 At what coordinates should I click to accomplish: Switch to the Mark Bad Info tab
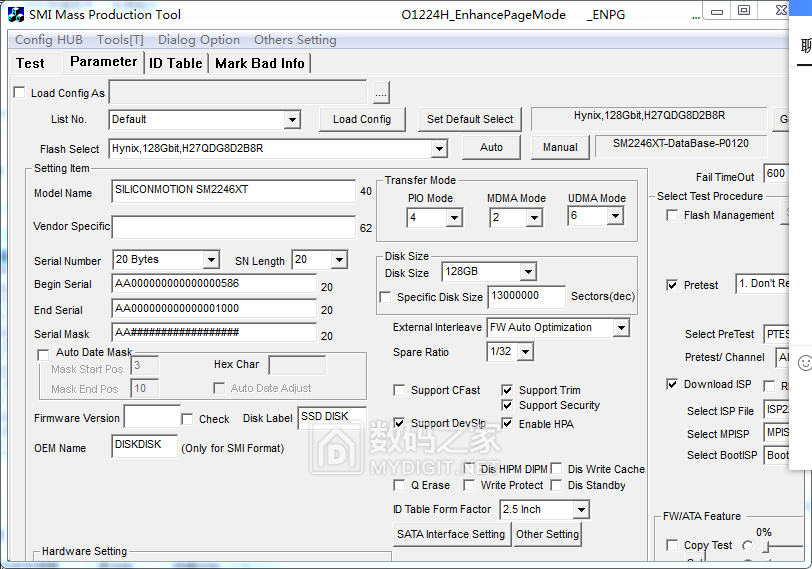pyautogui.click(x=260, y=63)
